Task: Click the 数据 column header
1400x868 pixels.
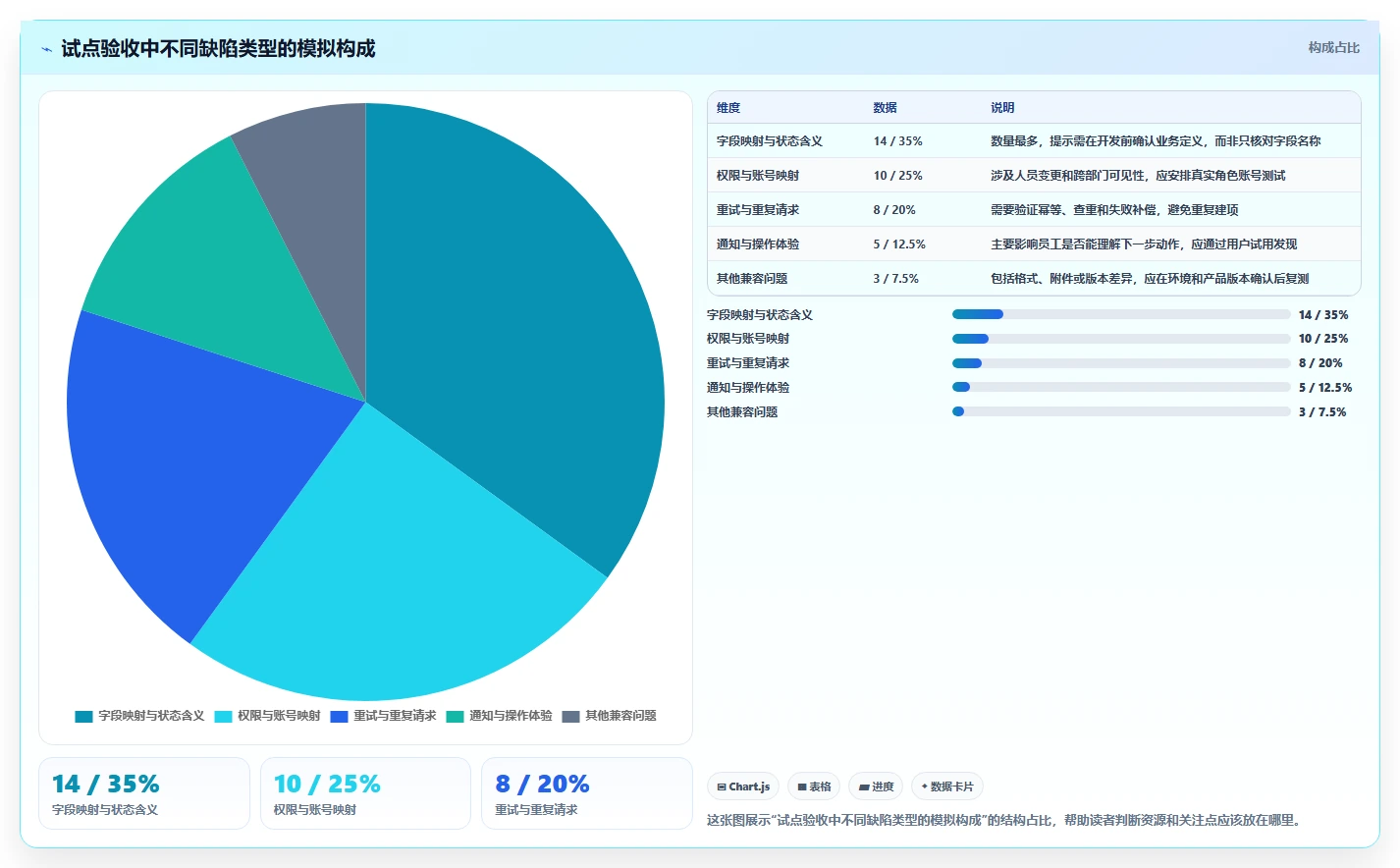Action: coord(885,108)
